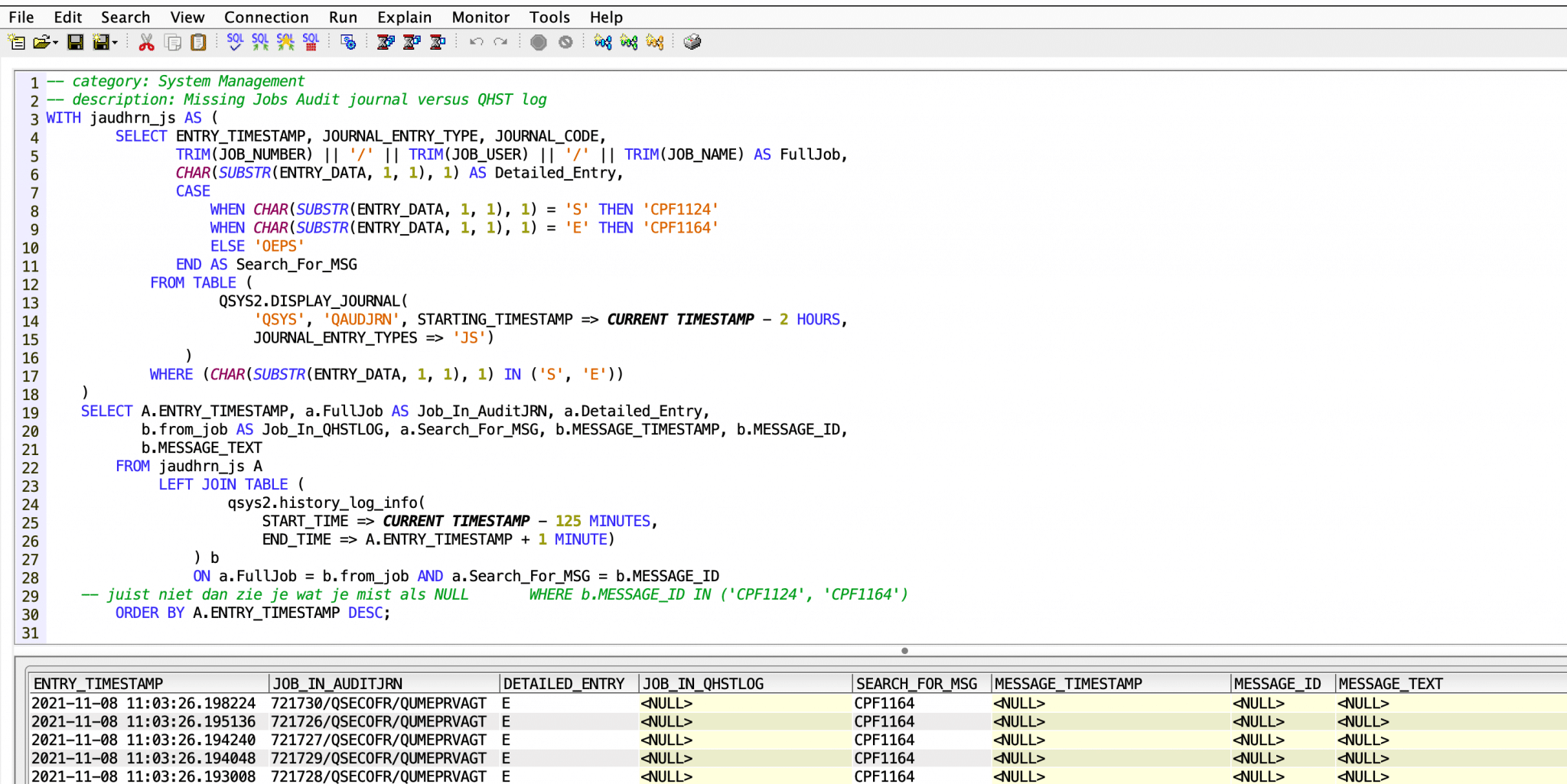Click the printer icon in toolbar
Viewport: 1567px width, 784px height.
pos(692,42)
